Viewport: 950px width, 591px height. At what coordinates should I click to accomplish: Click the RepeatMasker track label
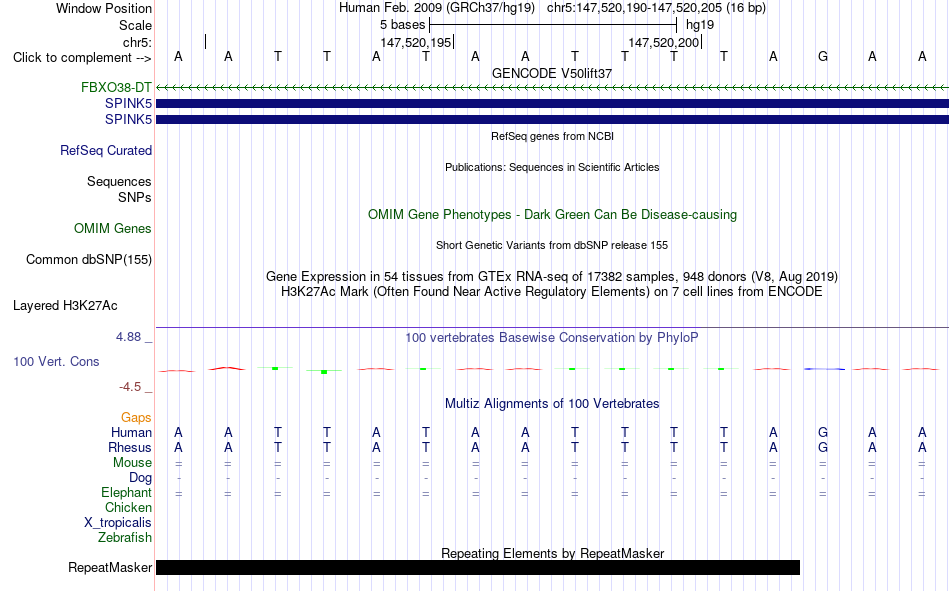(x=110, y=567)
